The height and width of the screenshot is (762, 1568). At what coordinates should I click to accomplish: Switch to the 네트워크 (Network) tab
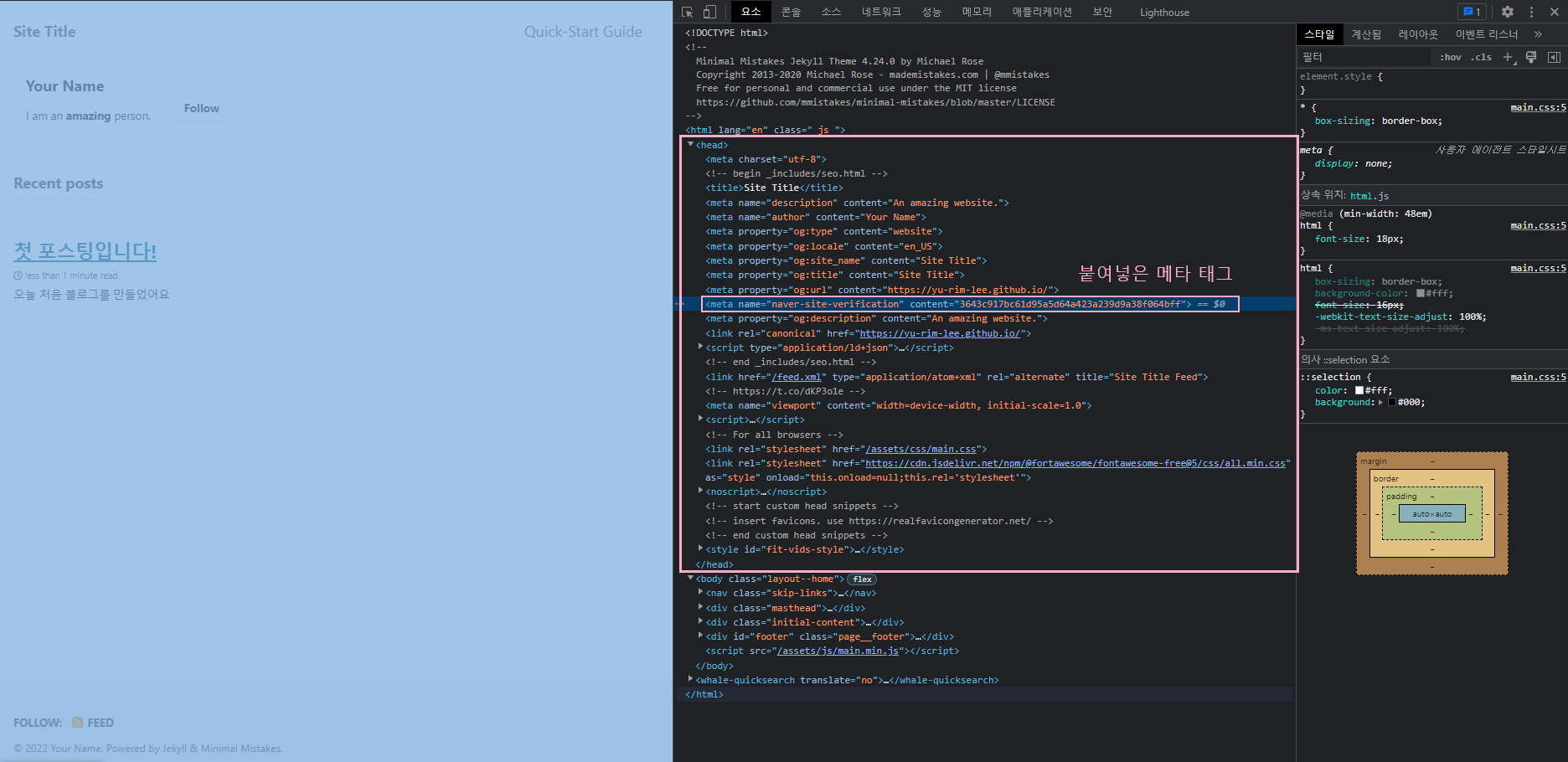click(881, 12)
